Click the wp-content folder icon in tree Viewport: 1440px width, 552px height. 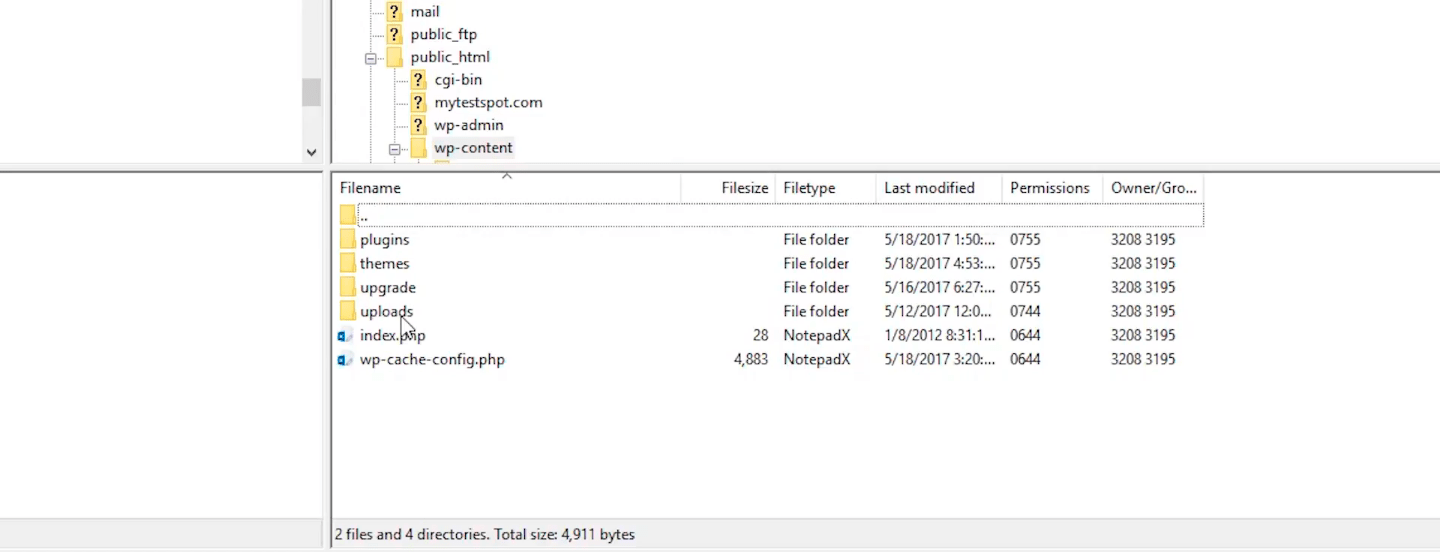click(418, 148)
